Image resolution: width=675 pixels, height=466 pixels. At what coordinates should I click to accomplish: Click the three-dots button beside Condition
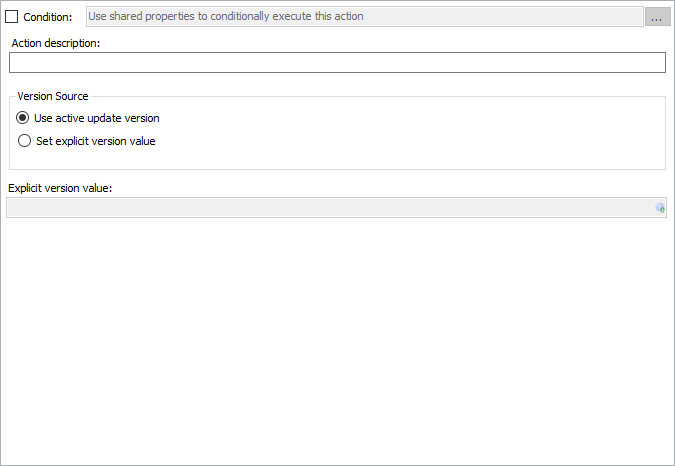coord(657,17)
